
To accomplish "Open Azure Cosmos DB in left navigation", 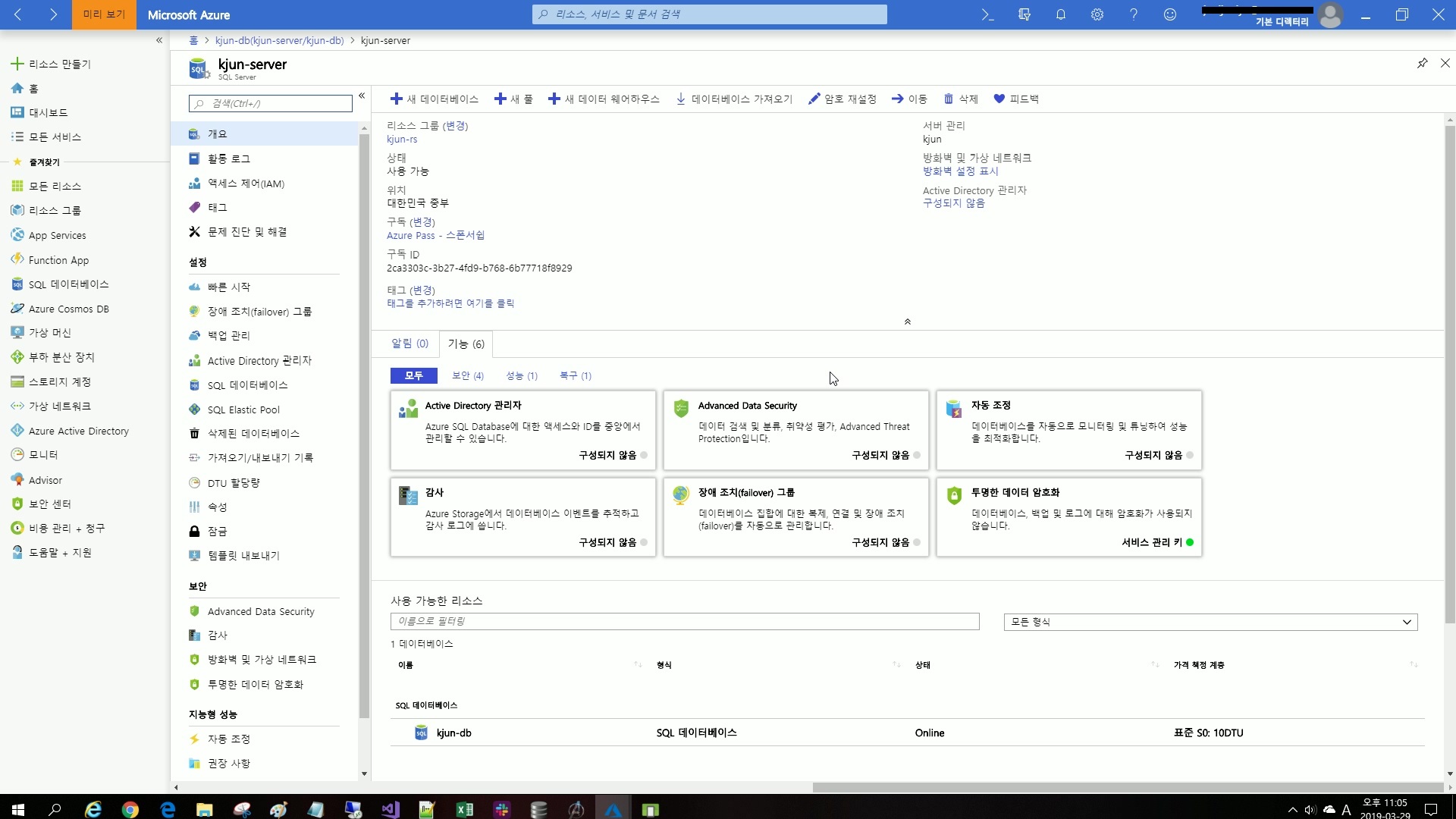I will tap(68, 309).
